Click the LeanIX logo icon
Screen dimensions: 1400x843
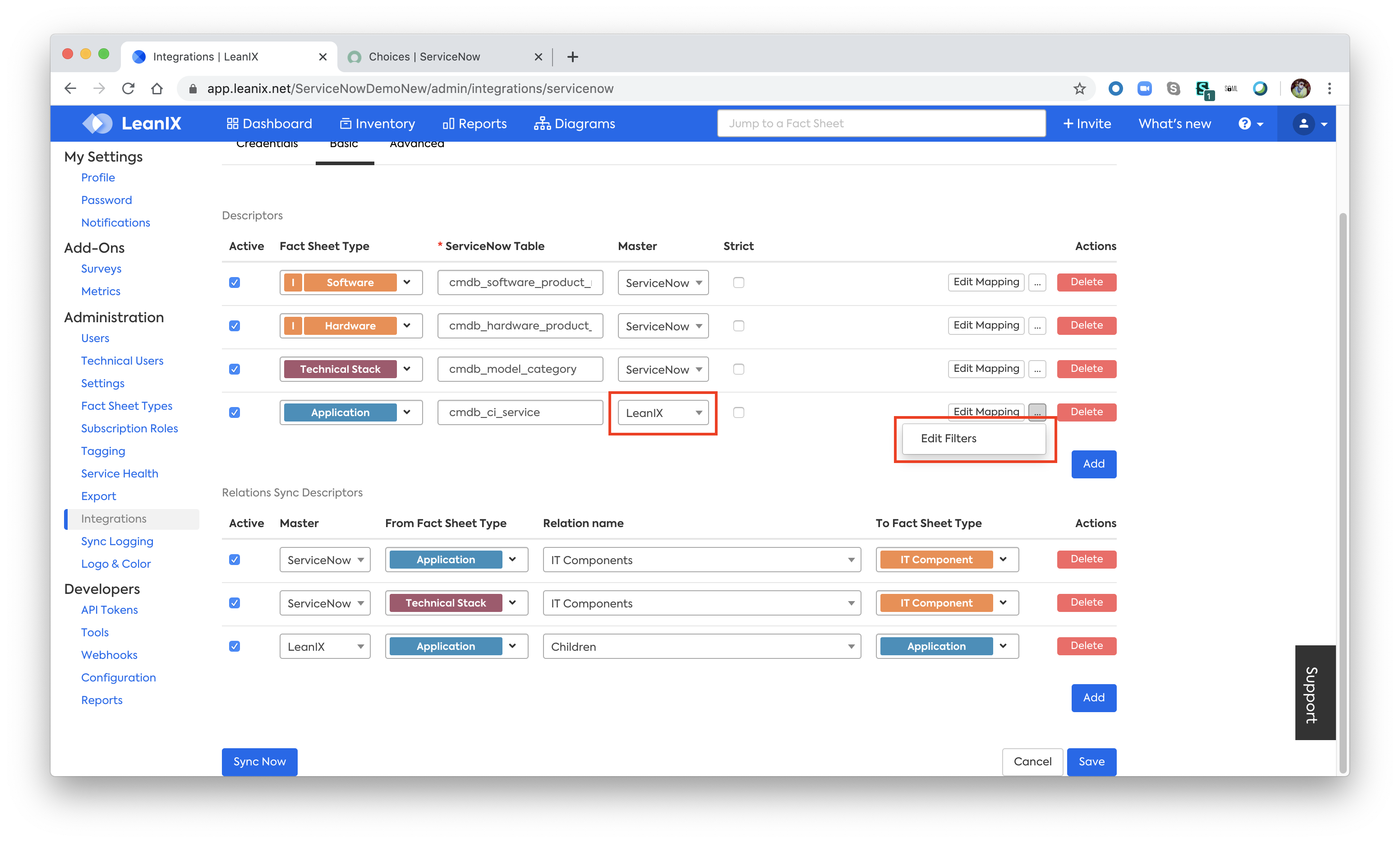coord(97,123)
